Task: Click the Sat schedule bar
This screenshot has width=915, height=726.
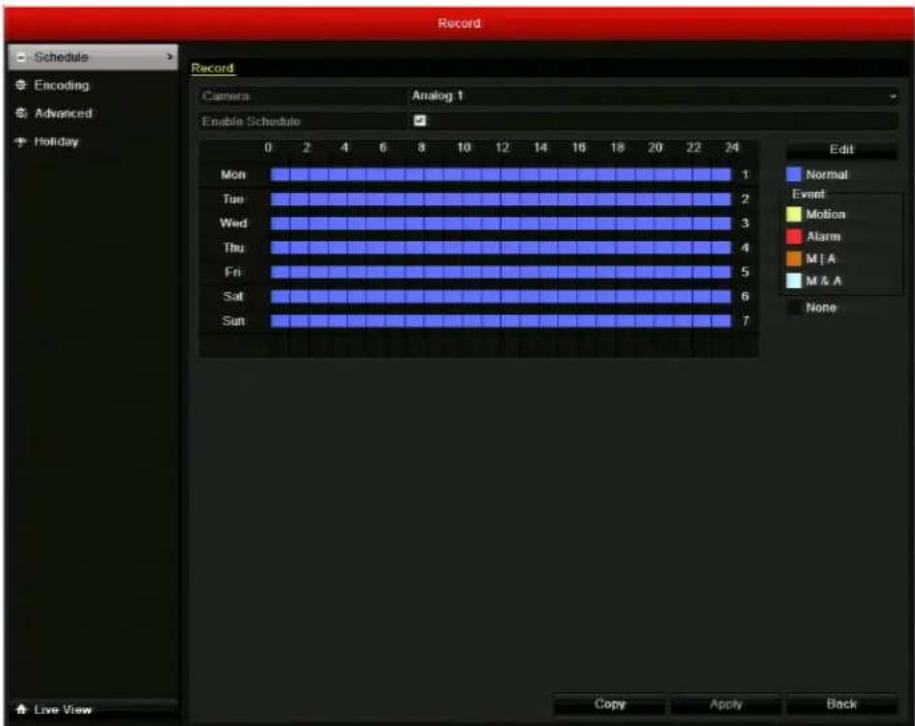Action: 501,296
